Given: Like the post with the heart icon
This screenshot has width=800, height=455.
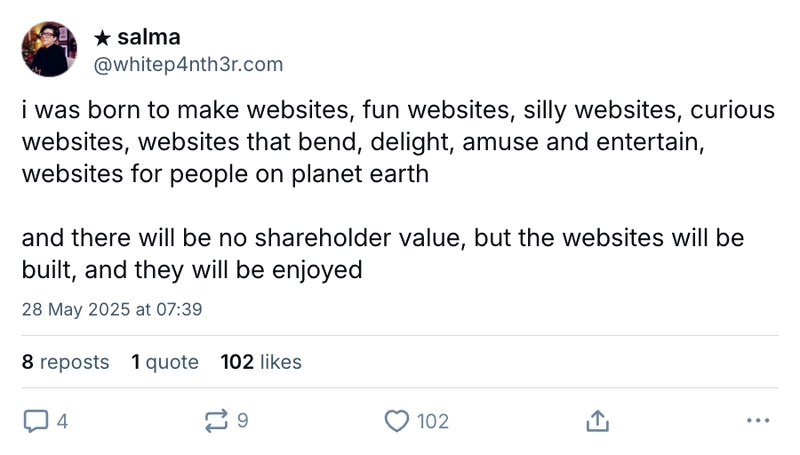Looking at the screenshot, I should point(397,422).
